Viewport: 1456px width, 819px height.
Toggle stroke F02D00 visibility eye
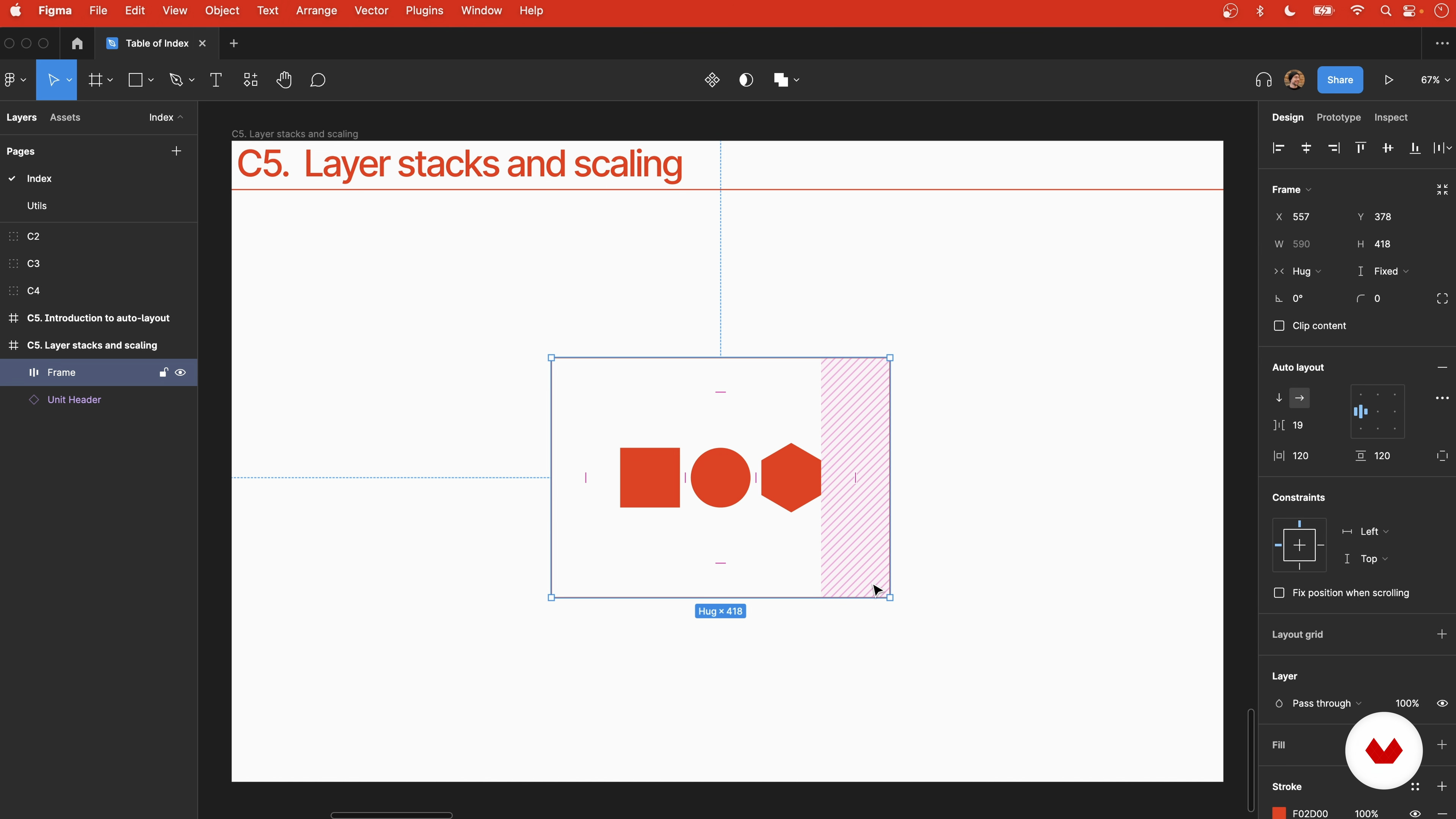click(1415, 814)
